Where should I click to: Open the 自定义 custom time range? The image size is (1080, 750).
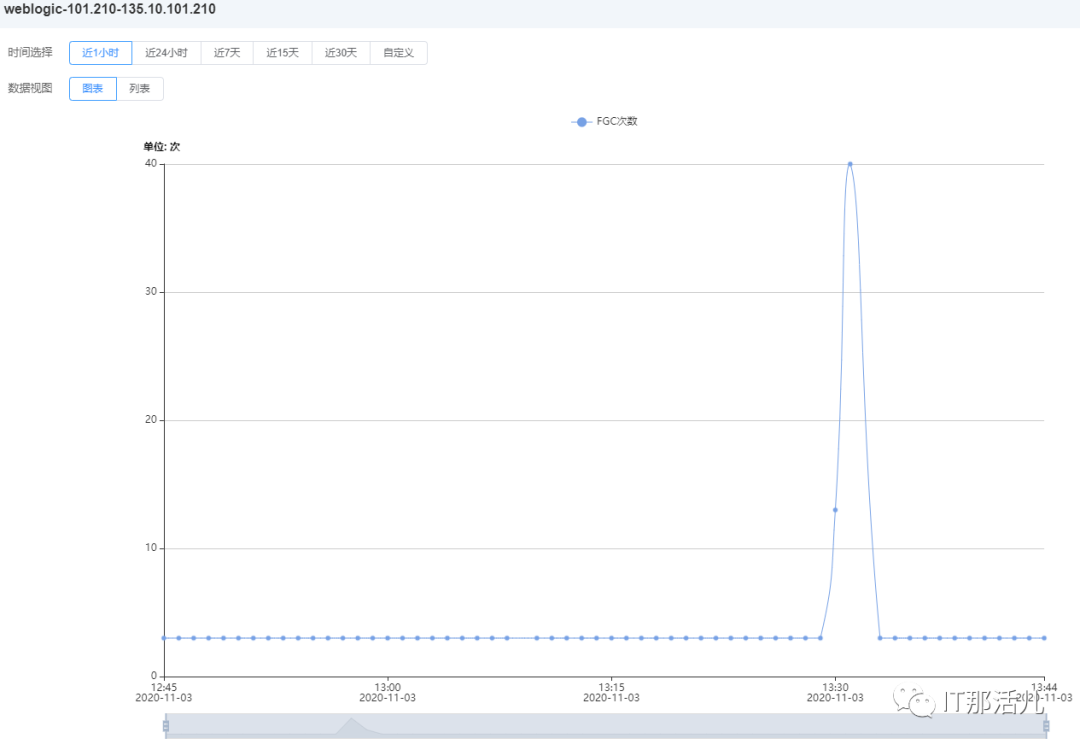(x=398, y=53)
